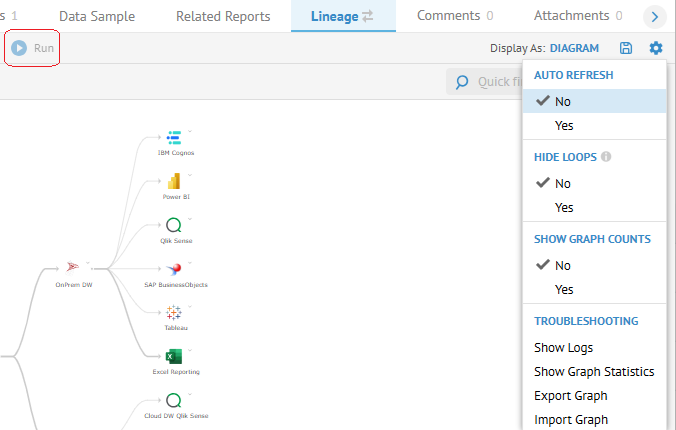Save the diagram using the disk icon

[x=626, y=48]
